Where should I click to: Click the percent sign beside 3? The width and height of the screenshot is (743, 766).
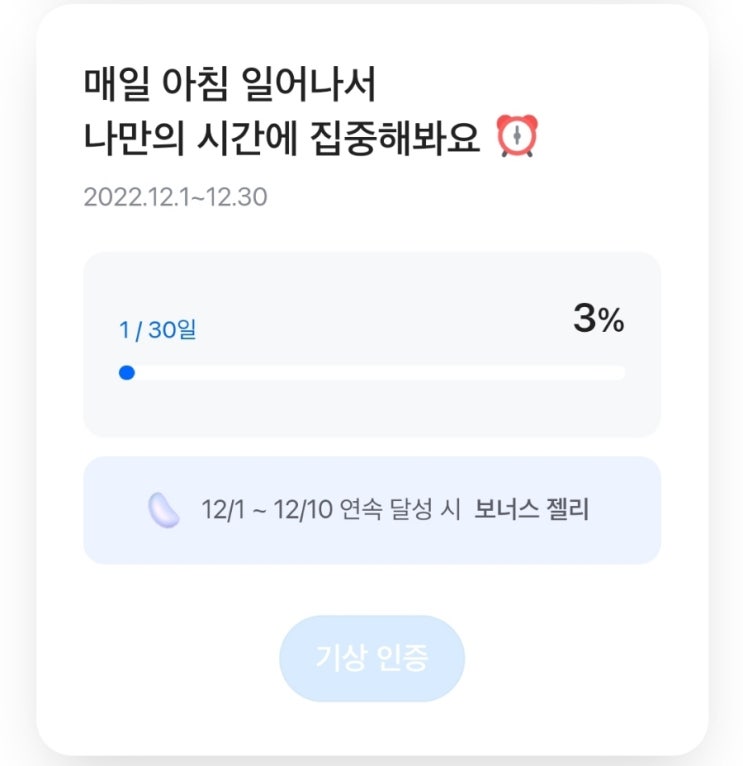coord(611,321)
